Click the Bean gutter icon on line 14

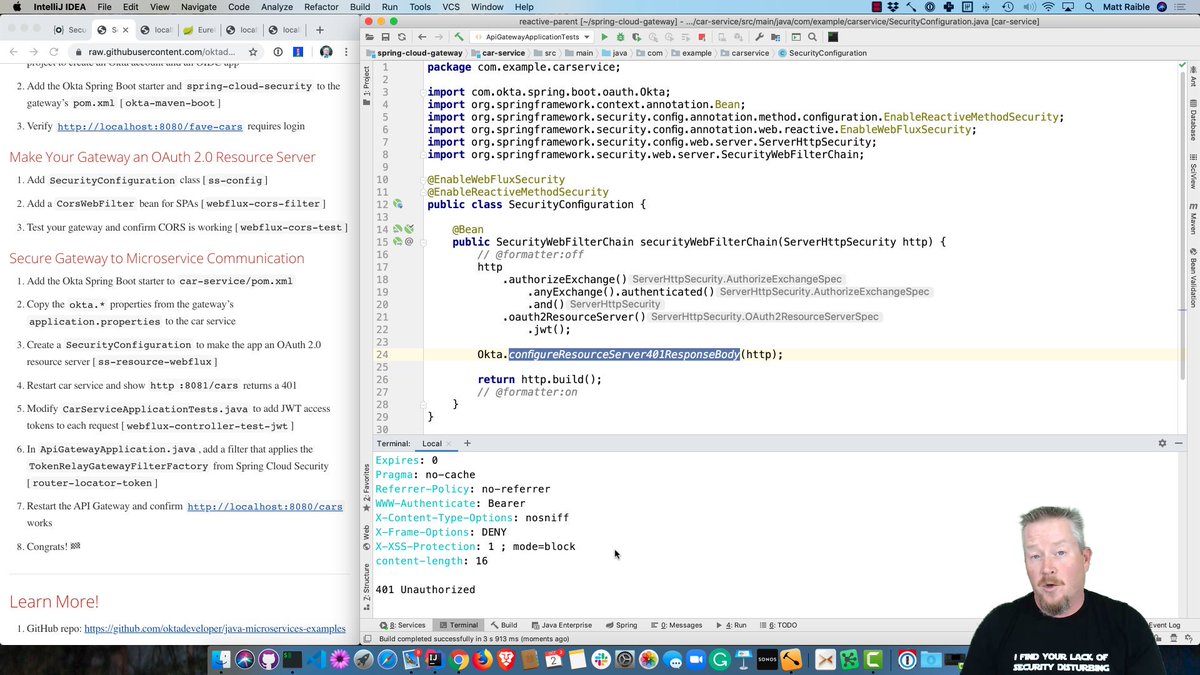(x=398, y=229)
